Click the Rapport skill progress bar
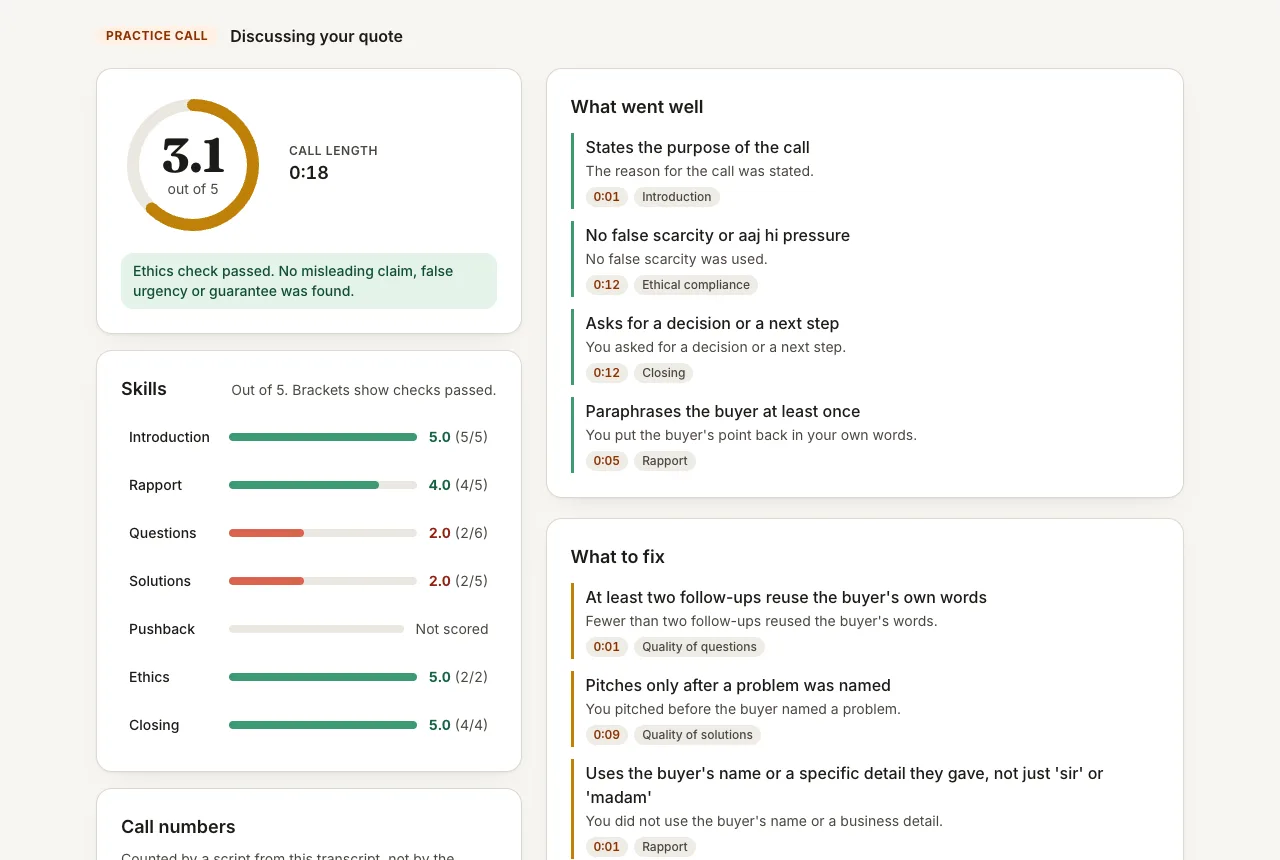 323,485
